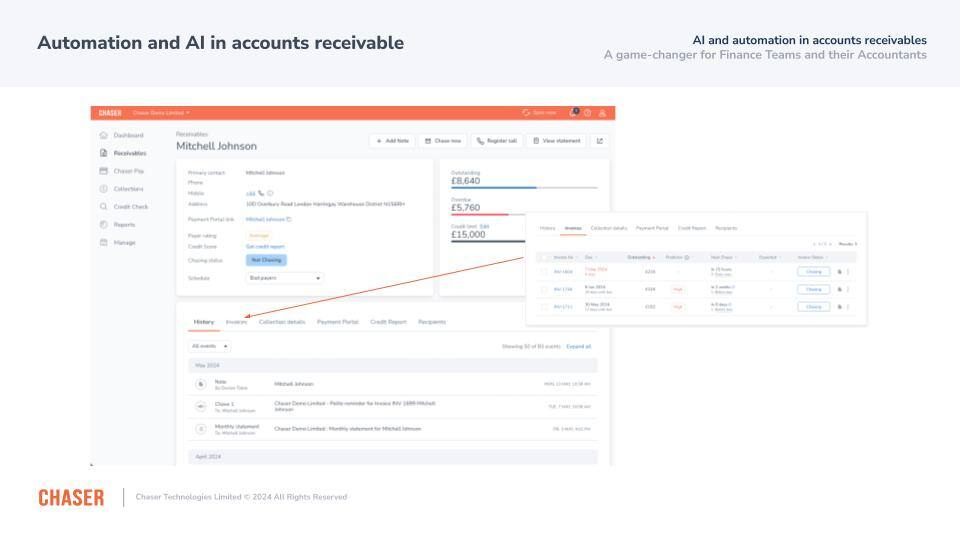This screenshot has width=960, height=540.
Task: Sort by Next Chase column header
Action: 724,257
